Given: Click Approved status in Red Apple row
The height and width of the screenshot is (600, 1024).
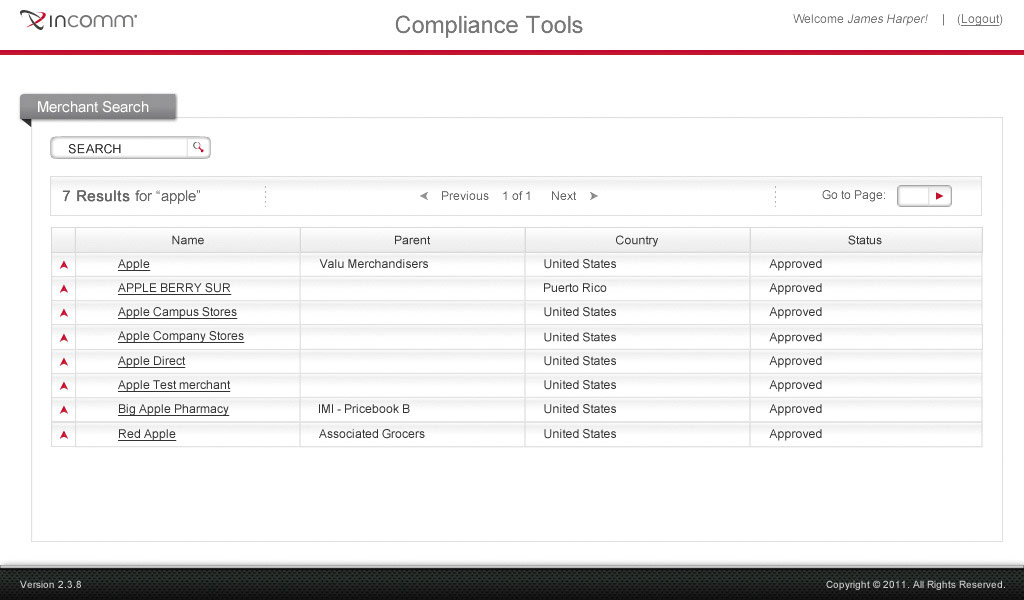Looking at the screenshot, I should pos(795,434).
